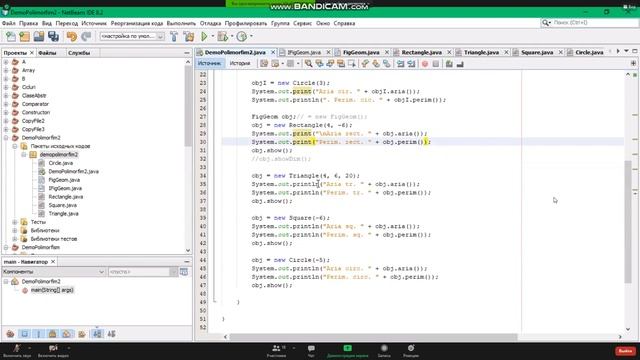Switch to the Файлы panel tab
The image size is (640, 360).
coord(47,53)
